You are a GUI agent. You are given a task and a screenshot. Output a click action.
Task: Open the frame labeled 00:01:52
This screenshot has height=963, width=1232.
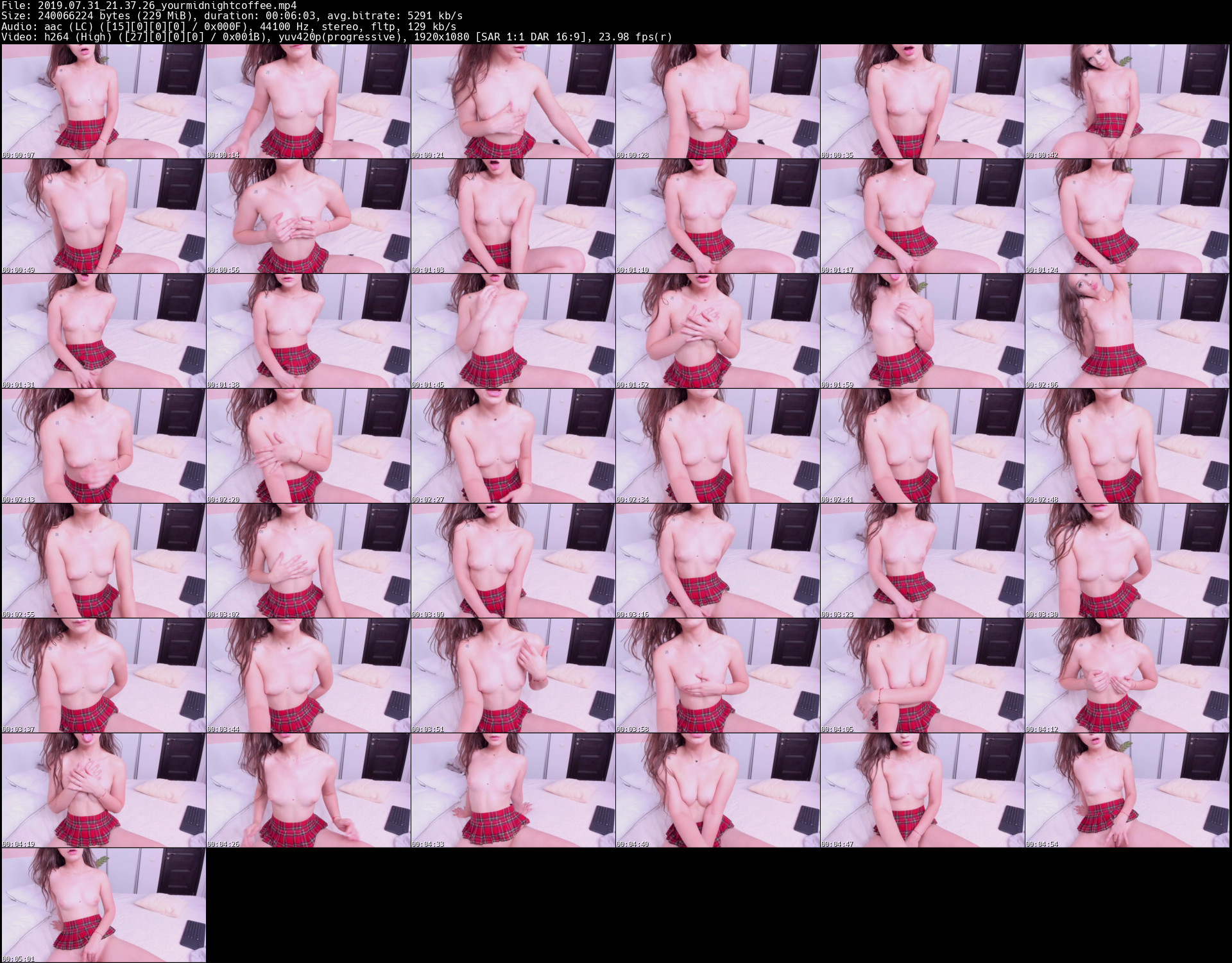pos(718,331)
